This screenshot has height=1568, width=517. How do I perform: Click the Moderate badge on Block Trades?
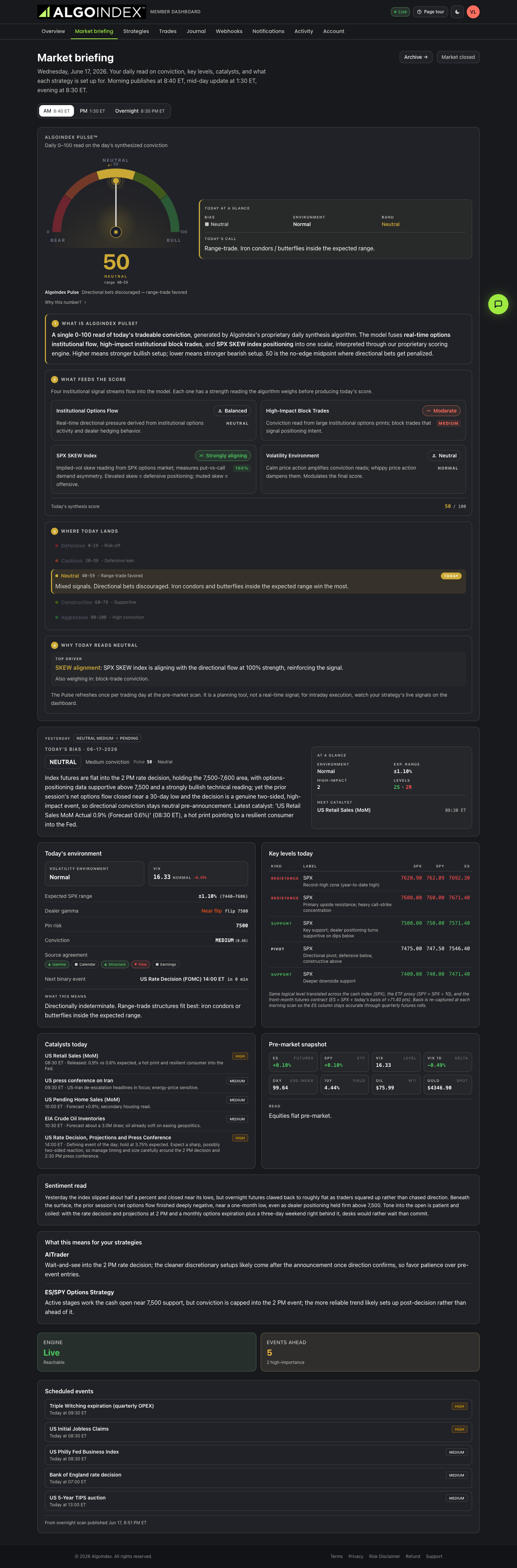click(442, 411)
